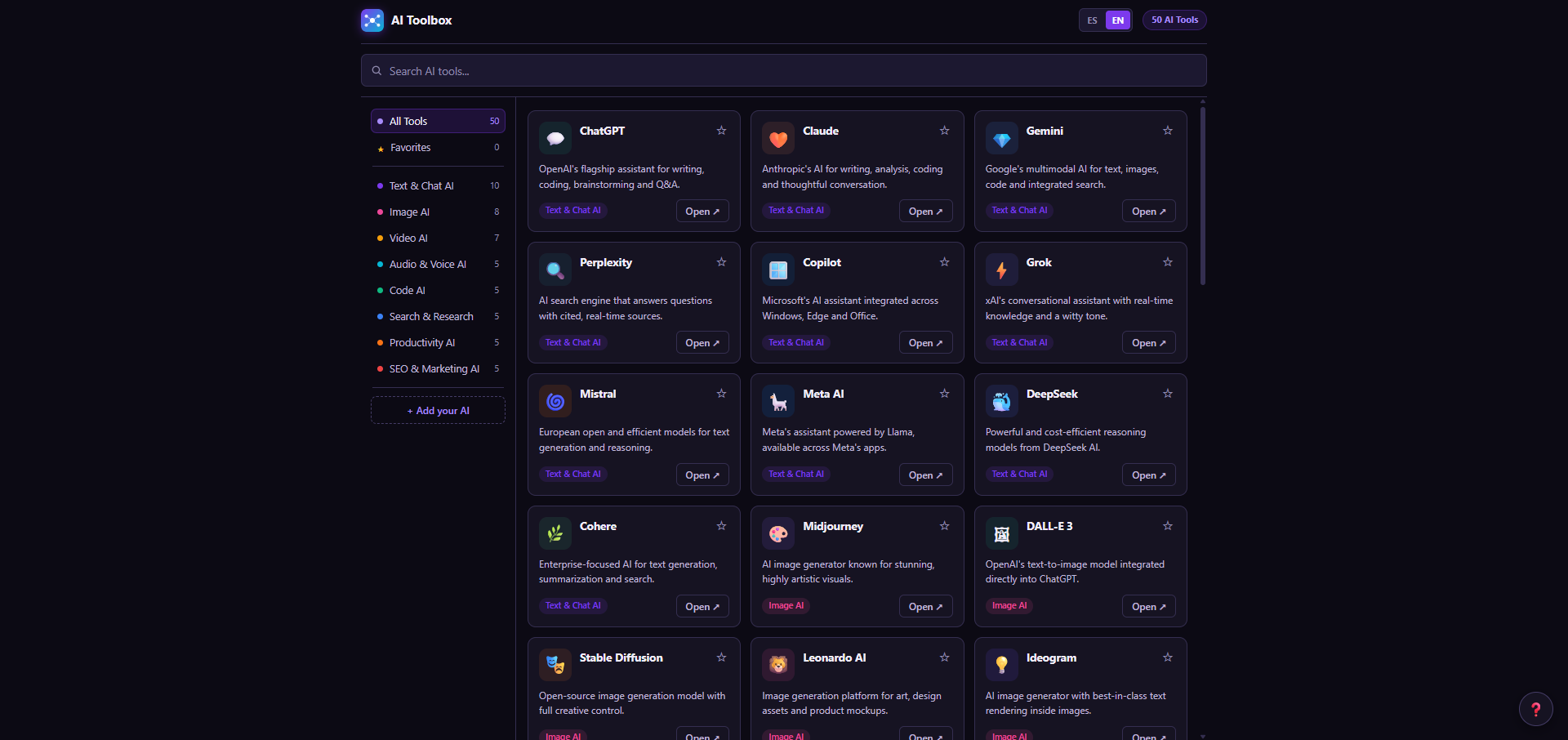This screenshot has height=740, width=1568.
Task: Star the Perplexity card
Action: click(x=721, y=262)
